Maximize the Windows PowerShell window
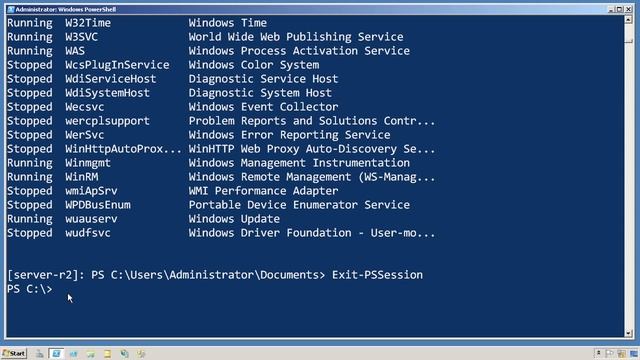640x360 pixels. pos(619,9)
